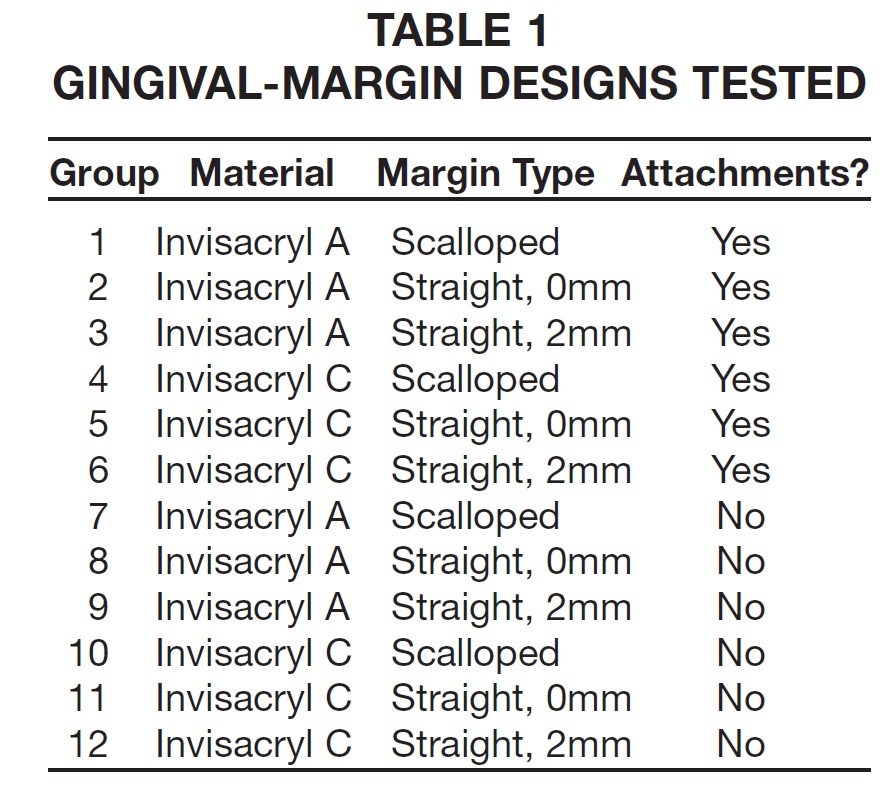Click the No value in group 8 row
Screen dimensions: 892x794
pyautogui.click(x=741, y=561)
